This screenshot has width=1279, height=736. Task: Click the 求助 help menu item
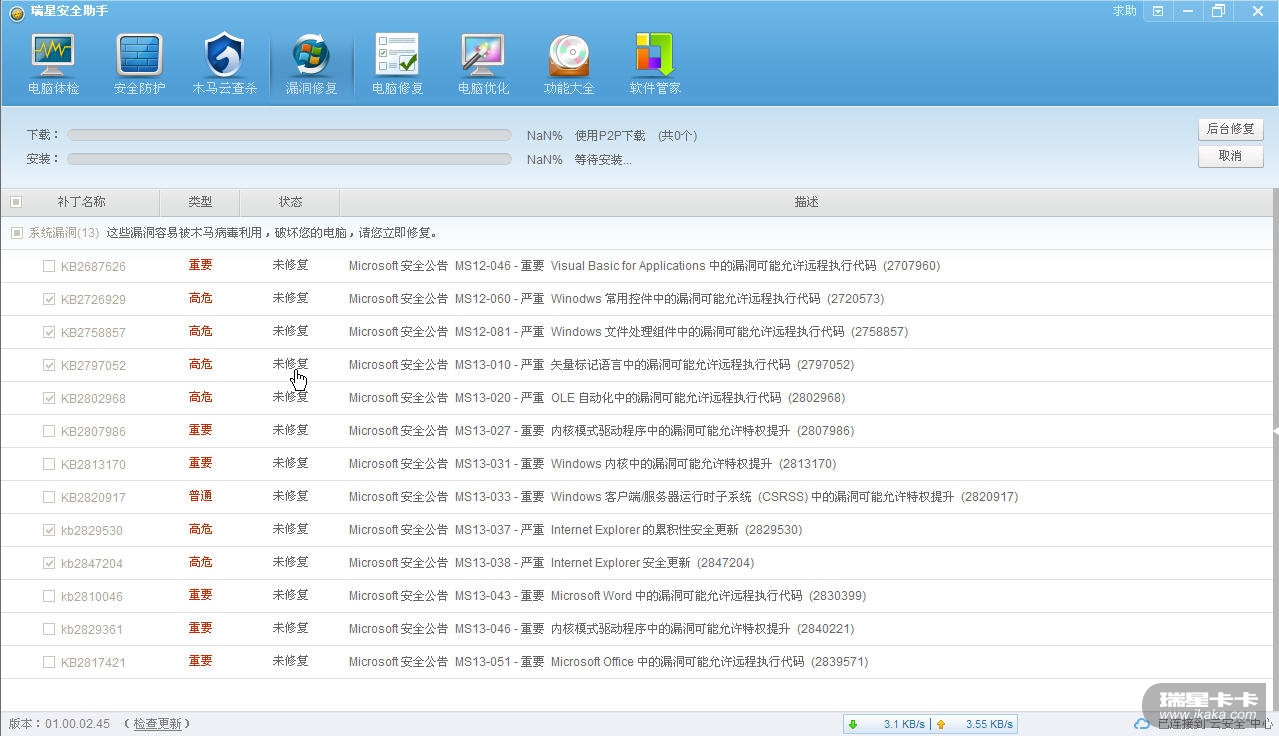(x=1124, y=11)
